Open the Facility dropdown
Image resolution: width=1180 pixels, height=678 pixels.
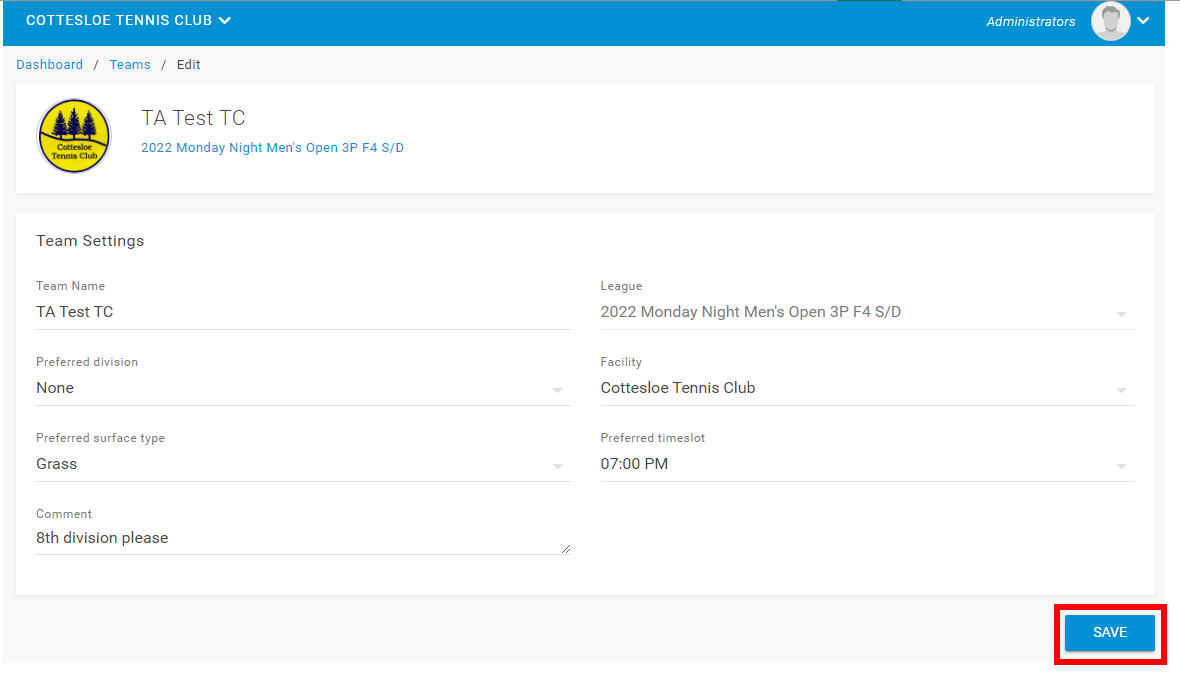point(867,388)
